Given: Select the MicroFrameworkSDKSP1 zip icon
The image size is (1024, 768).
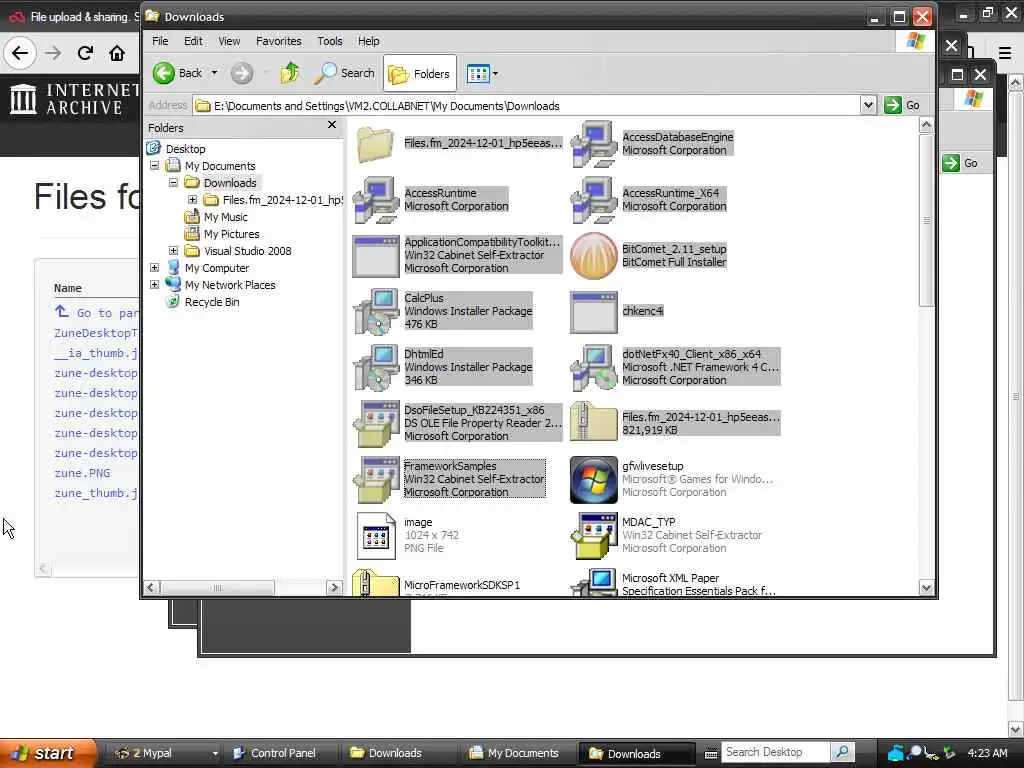Looking at the screenshot, I should coord(376,583).
